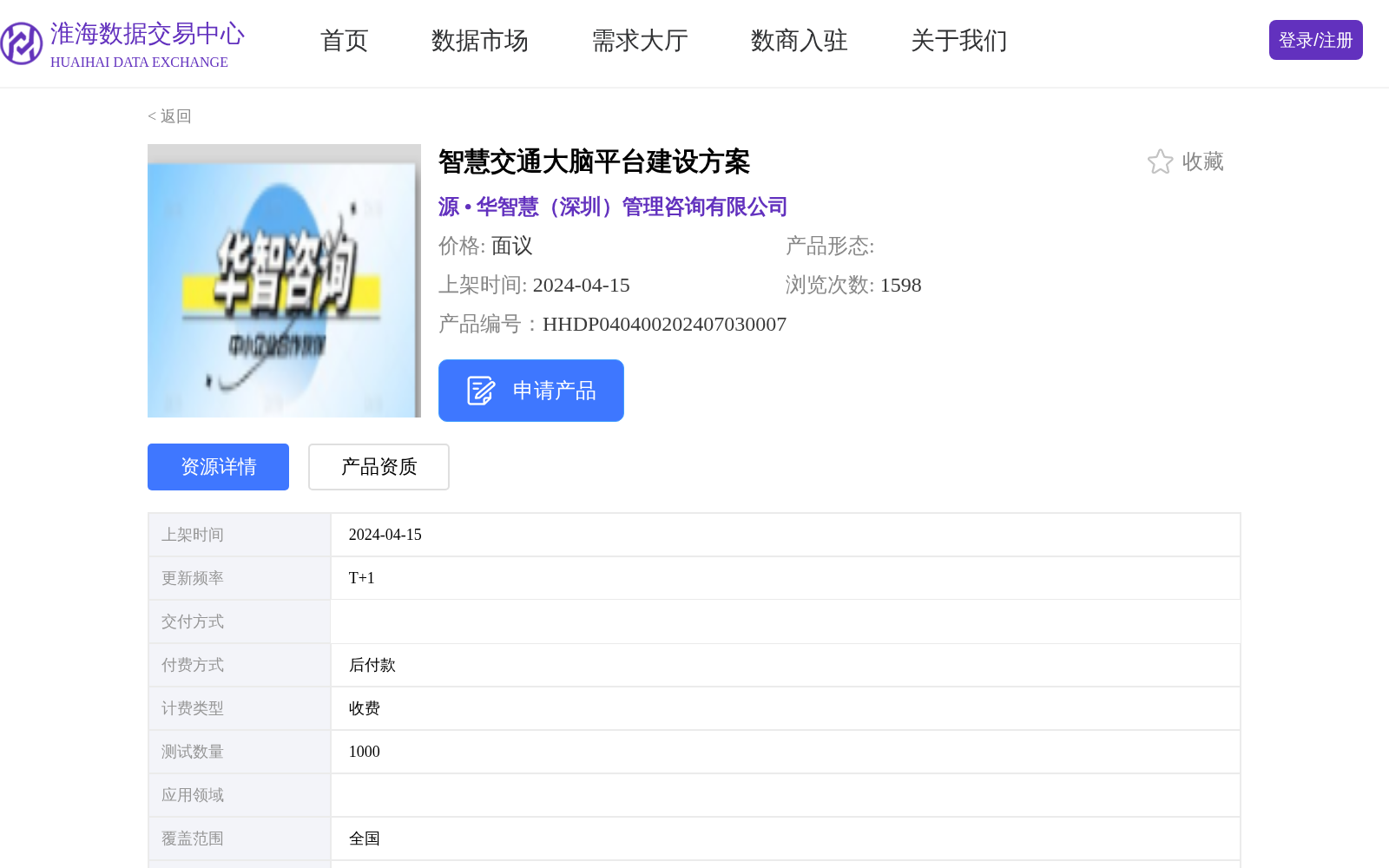Click the 收藏 star icon

click(1160, 161)
